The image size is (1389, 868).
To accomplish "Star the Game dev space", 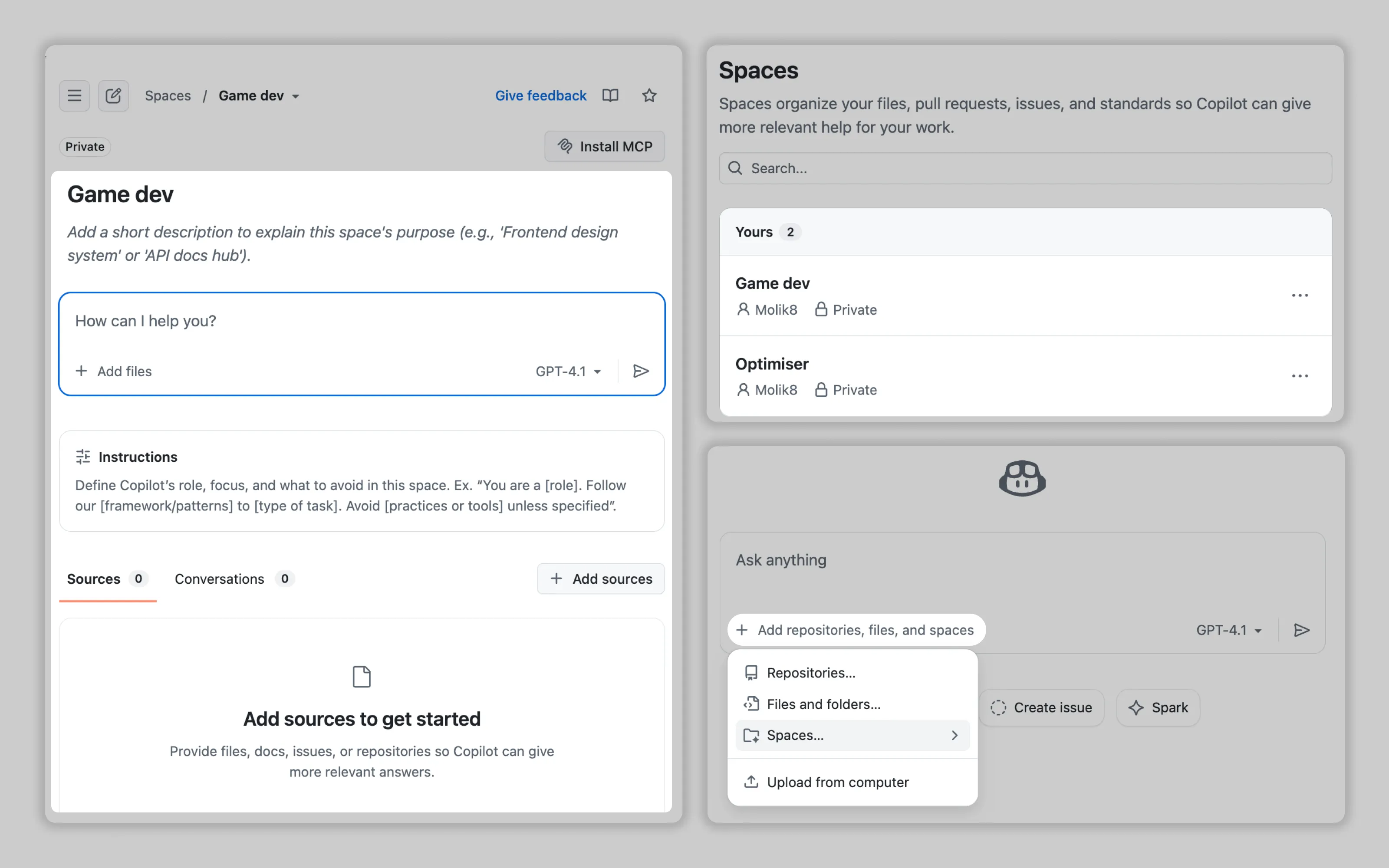I will point(649,95).
